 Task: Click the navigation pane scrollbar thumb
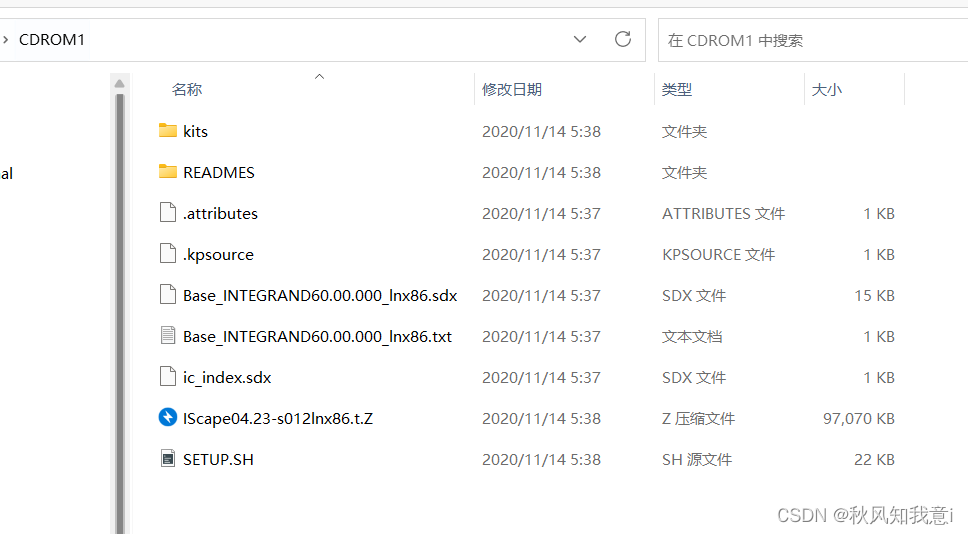(120, 314)
